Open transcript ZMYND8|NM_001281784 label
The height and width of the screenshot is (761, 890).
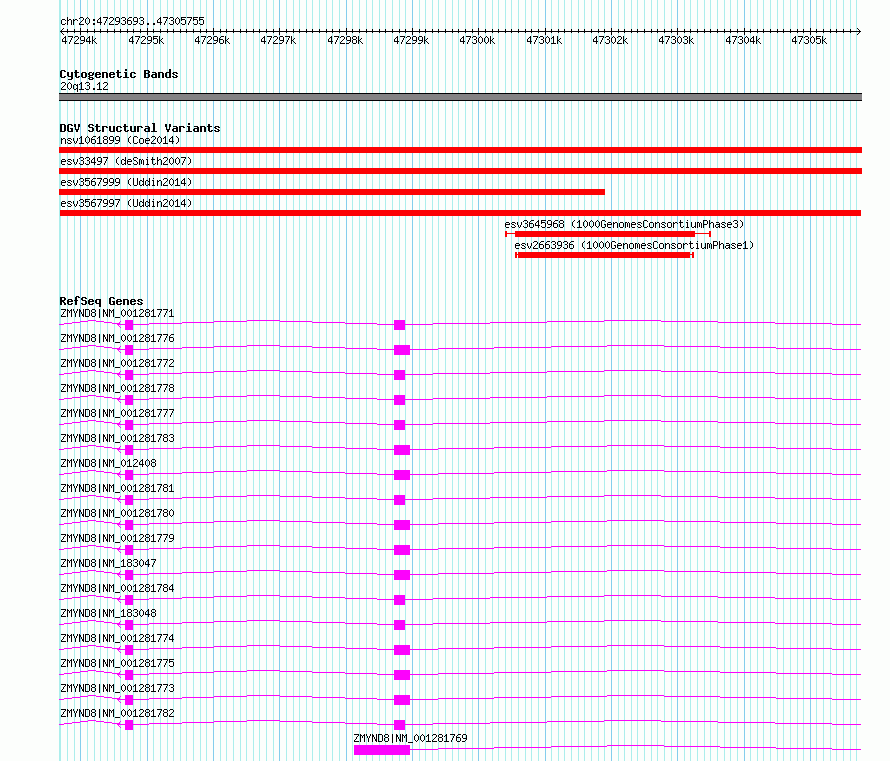(x=117, y=588)
